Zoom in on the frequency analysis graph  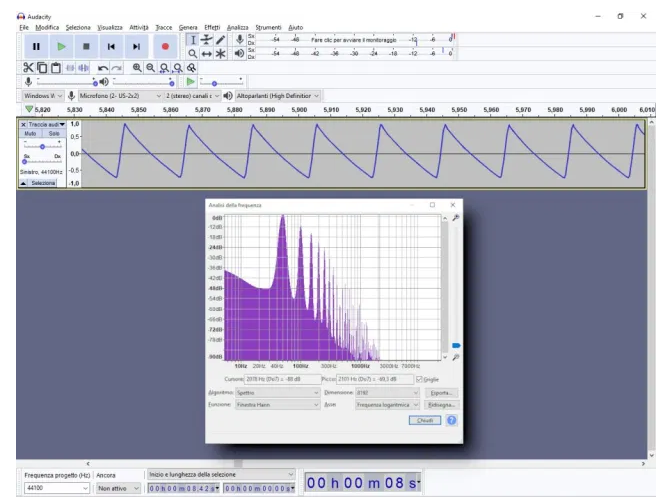[x=456, y=218]
